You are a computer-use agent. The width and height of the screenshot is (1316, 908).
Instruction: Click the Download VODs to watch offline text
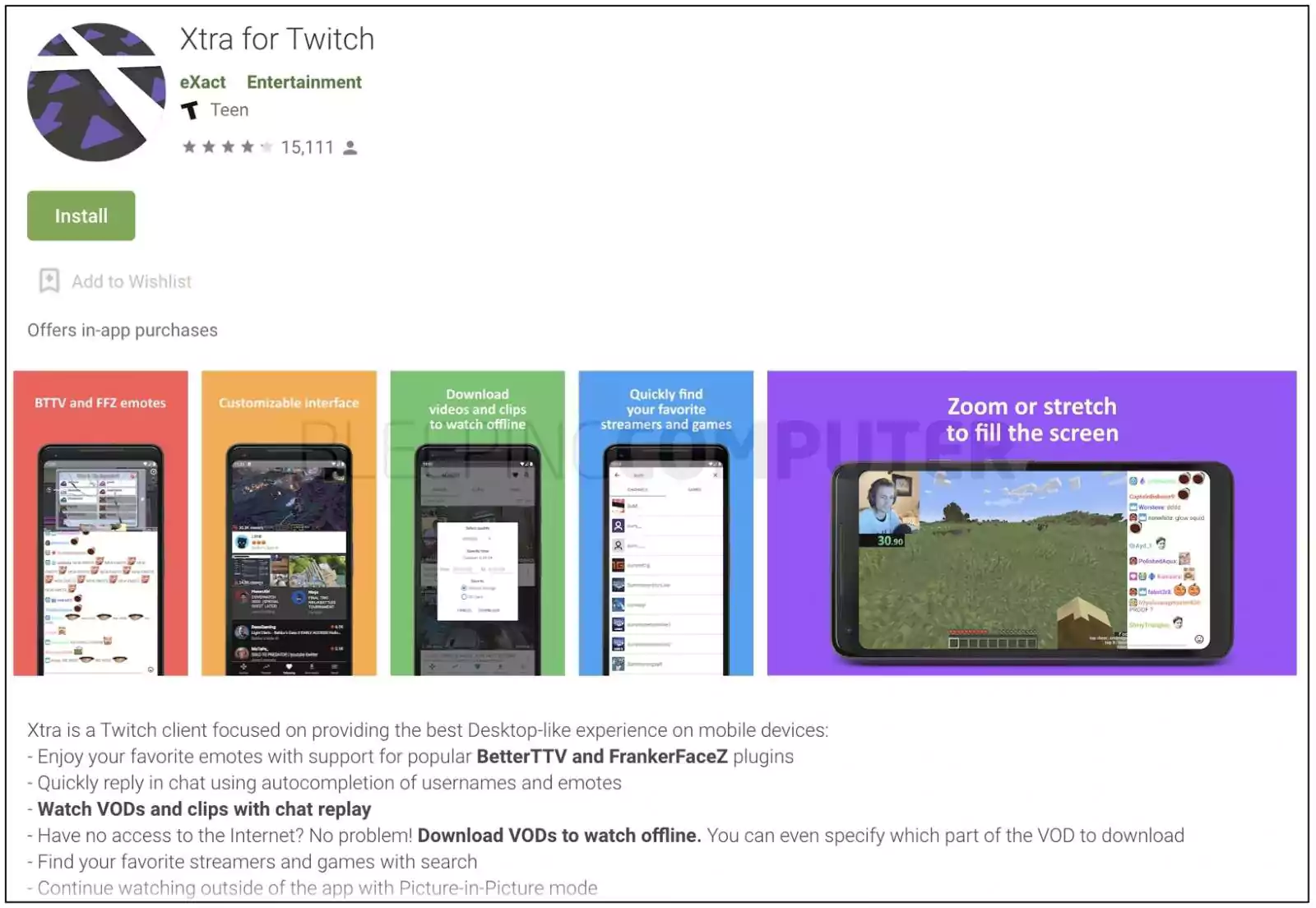(x=559, y=836)
